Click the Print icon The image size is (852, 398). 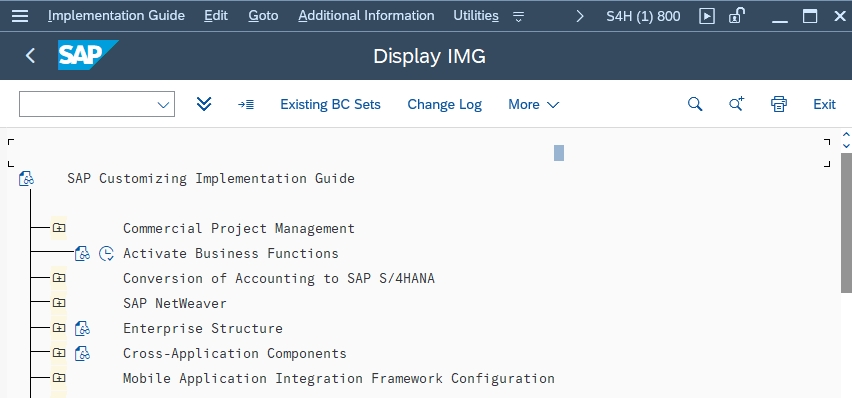tap(779, 104)
